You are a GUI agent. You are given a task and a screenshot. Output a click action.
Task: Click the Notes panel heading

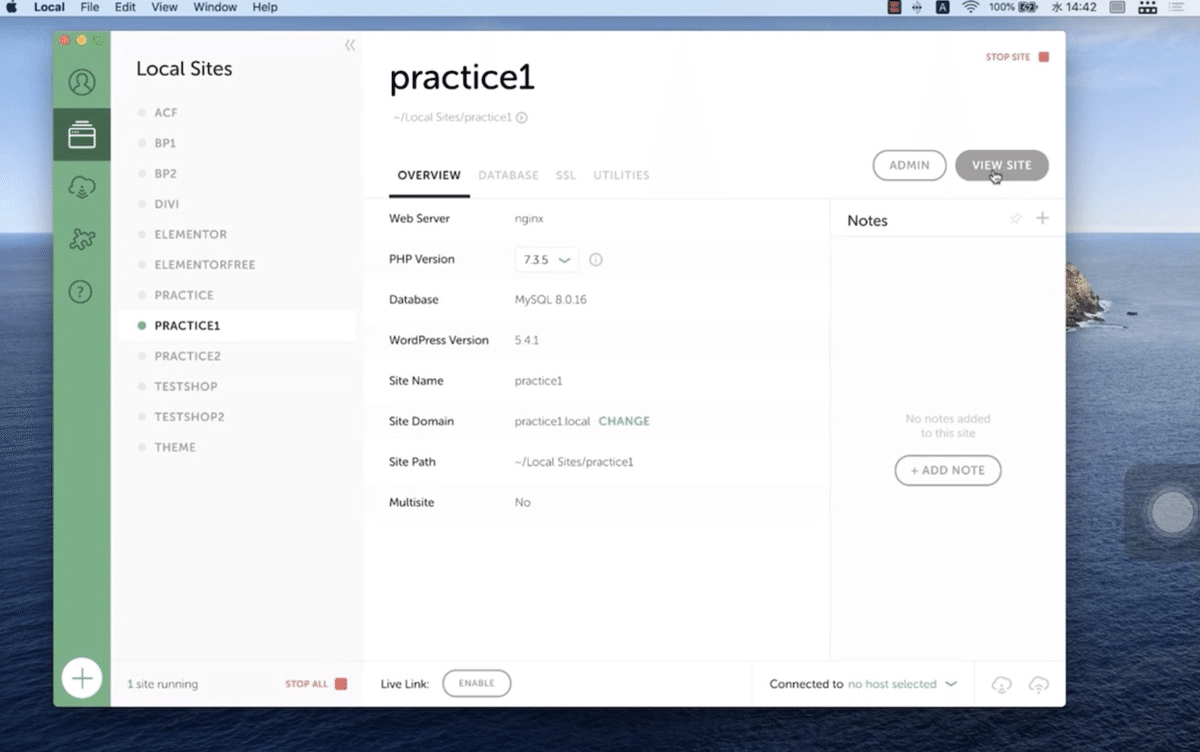(867, 221)
